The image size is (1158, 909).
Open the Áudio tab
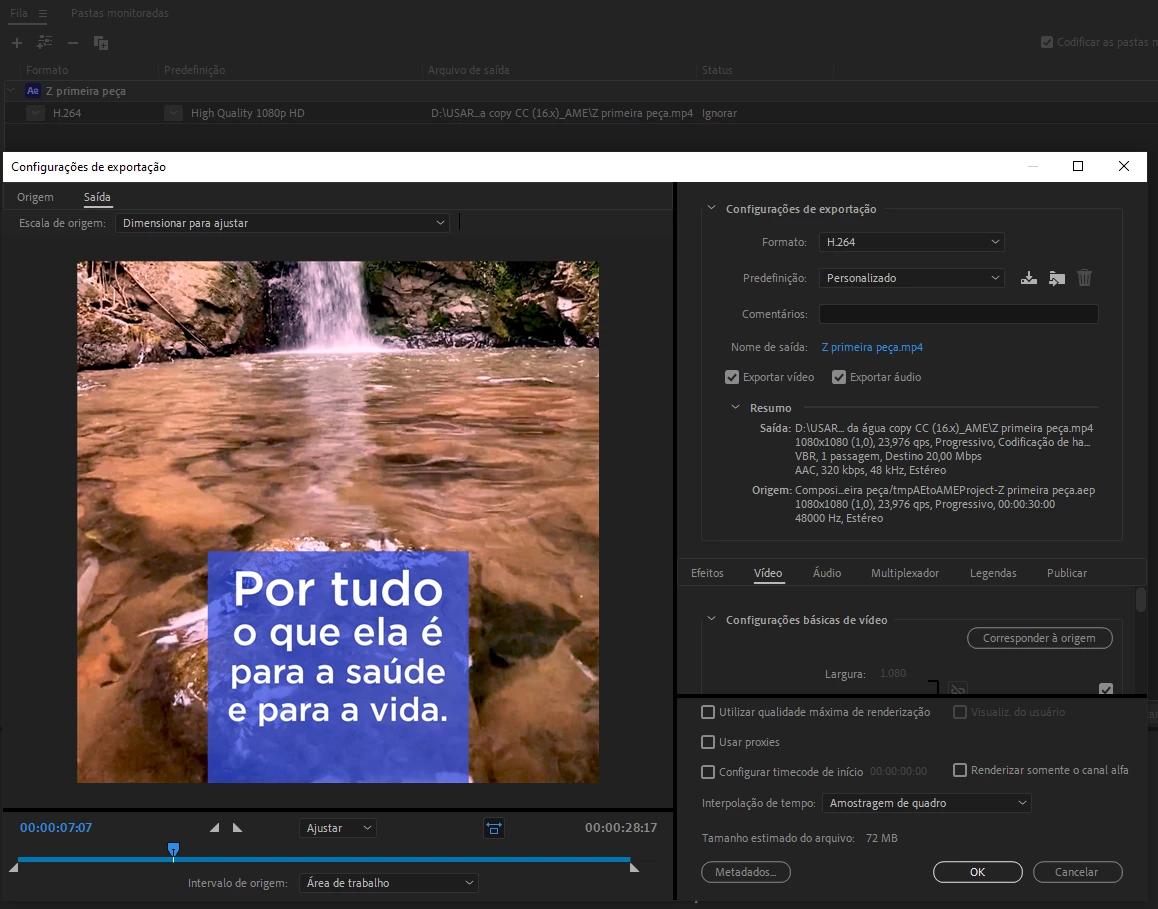tap(826, 573)
